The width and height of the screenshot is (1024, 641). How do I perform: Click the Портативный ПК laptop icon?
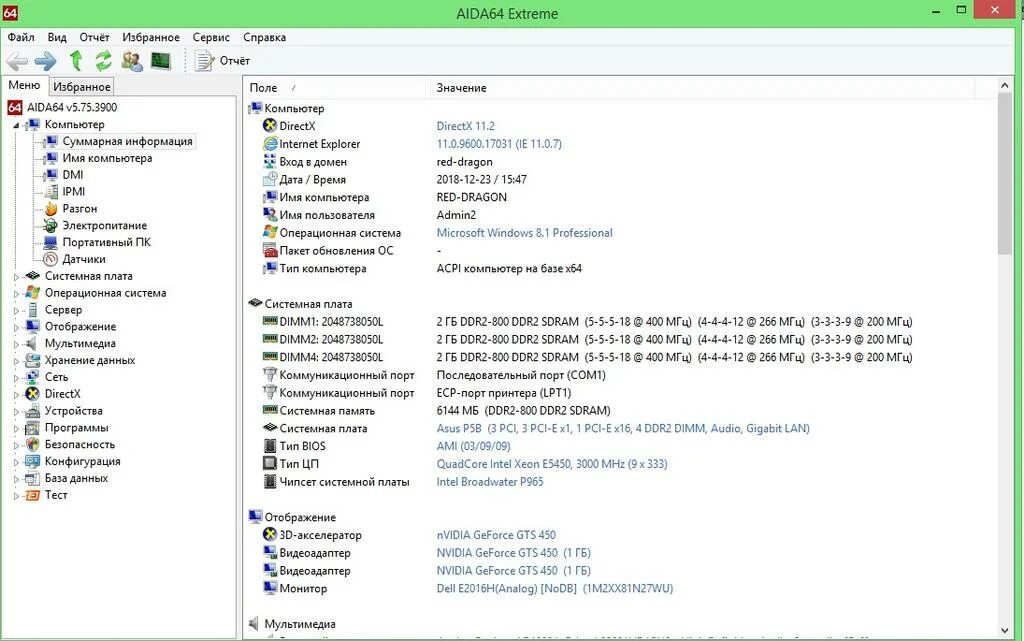tap(51, 243)
